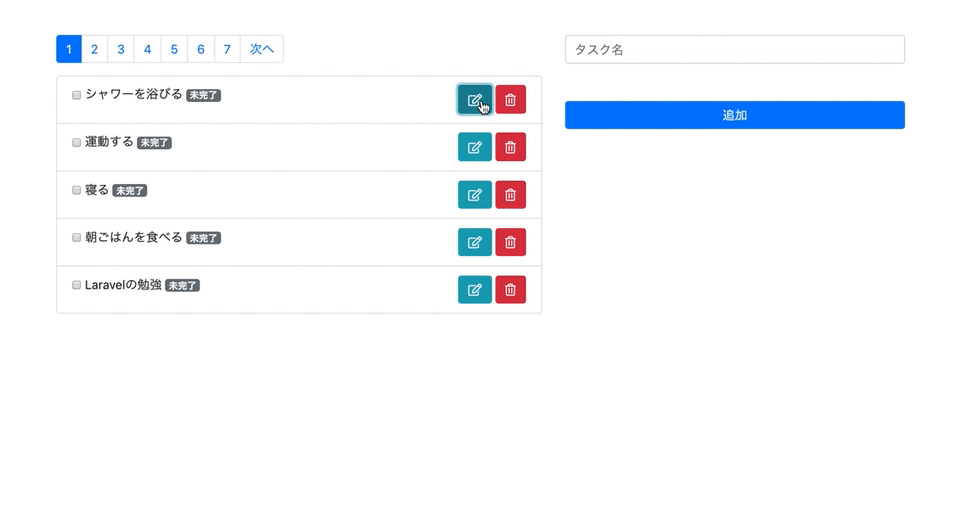The image size is (960, 516).
Task: Check the Laravelの勉強 checkbox
Action: 77,285
